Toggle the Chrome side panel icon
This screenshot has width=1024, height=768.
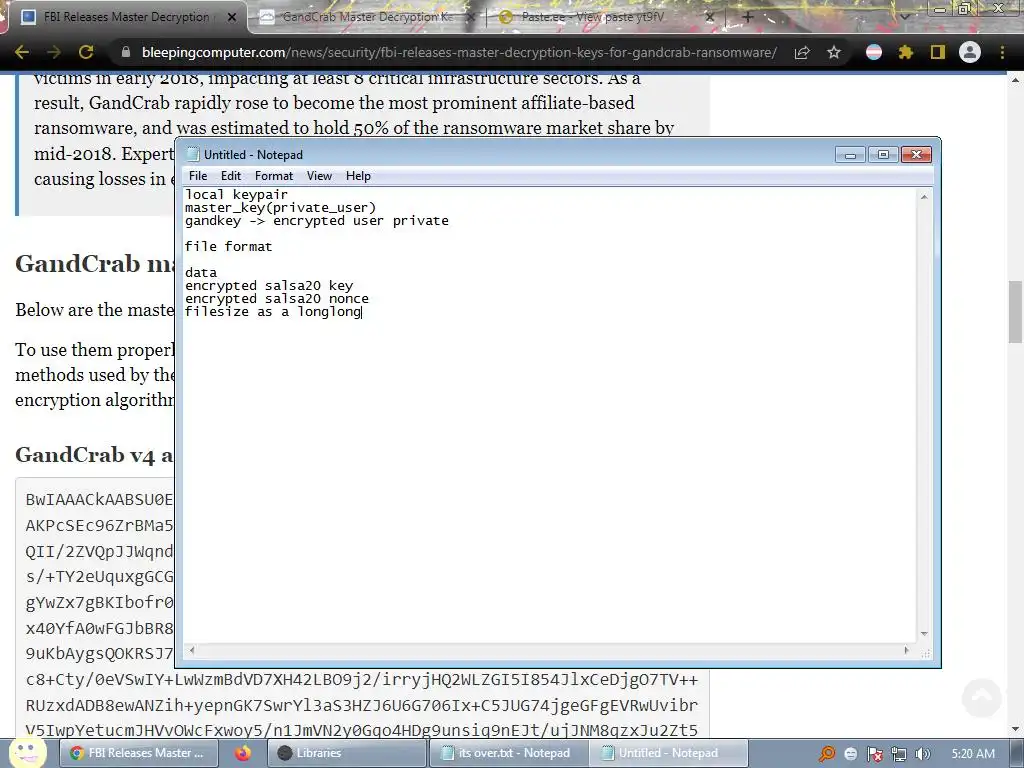coord(938,52)
